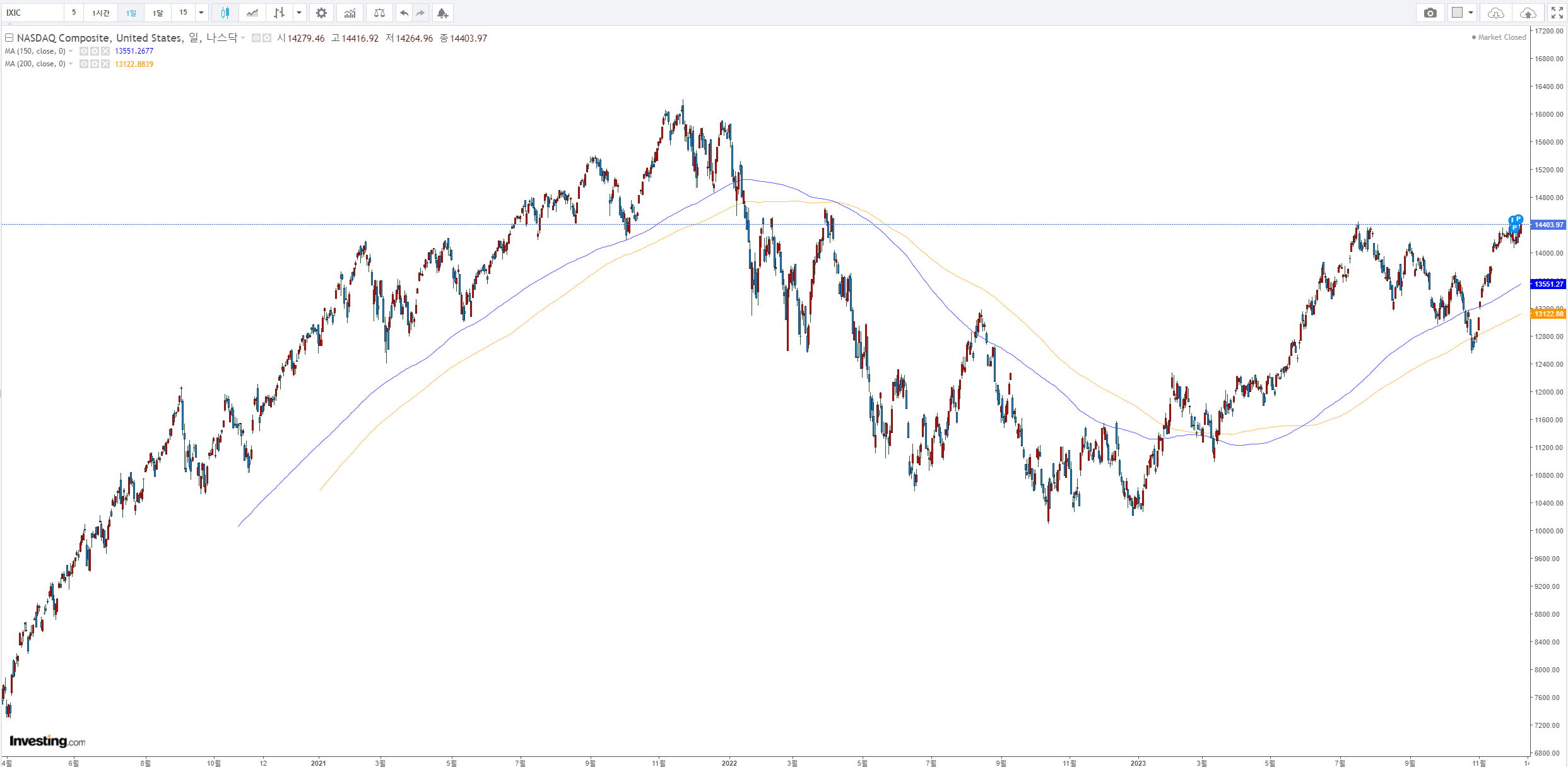
Task: Hide the MA 150 indicator eye toggle
Action: click(x=84, y=51)
